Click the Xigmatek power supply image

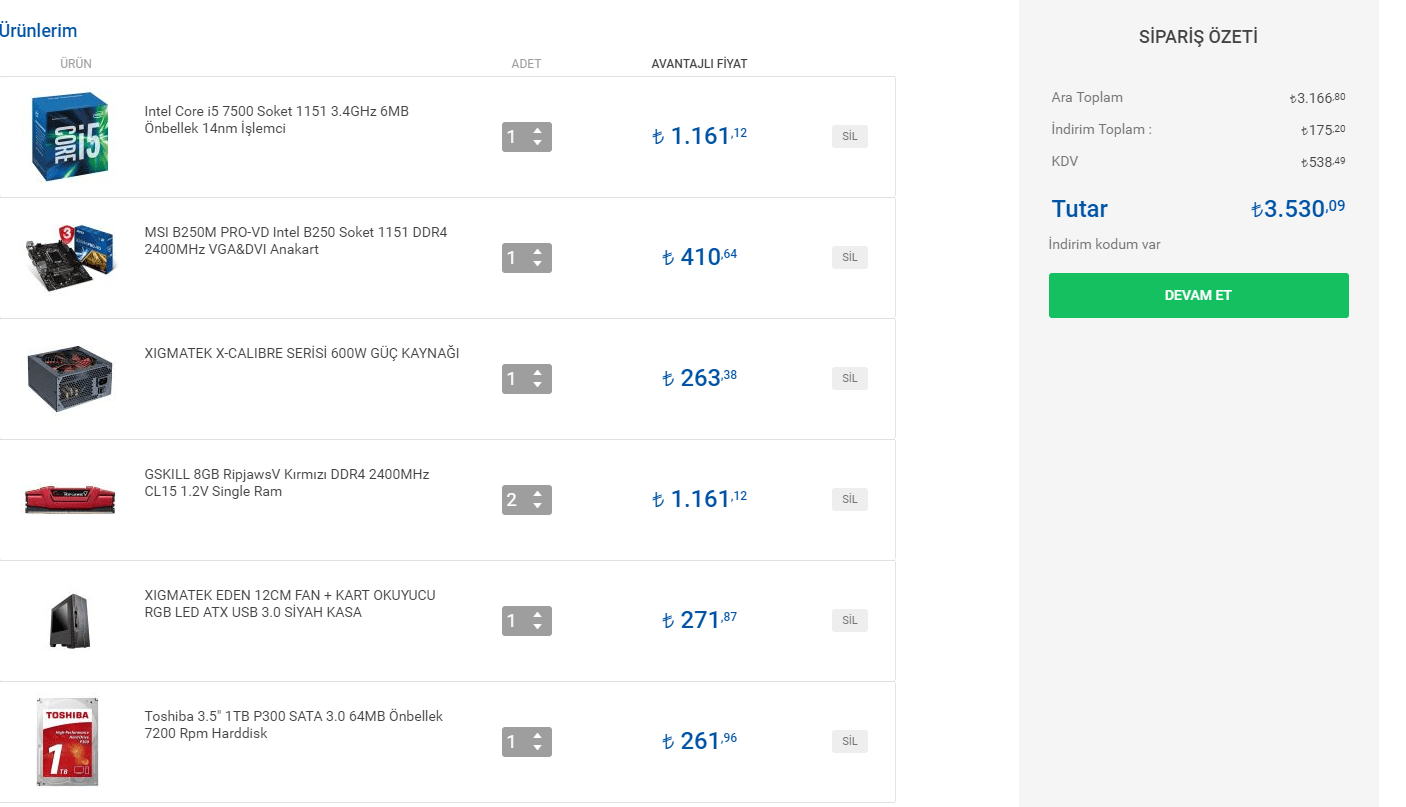[x=70, y=379]
